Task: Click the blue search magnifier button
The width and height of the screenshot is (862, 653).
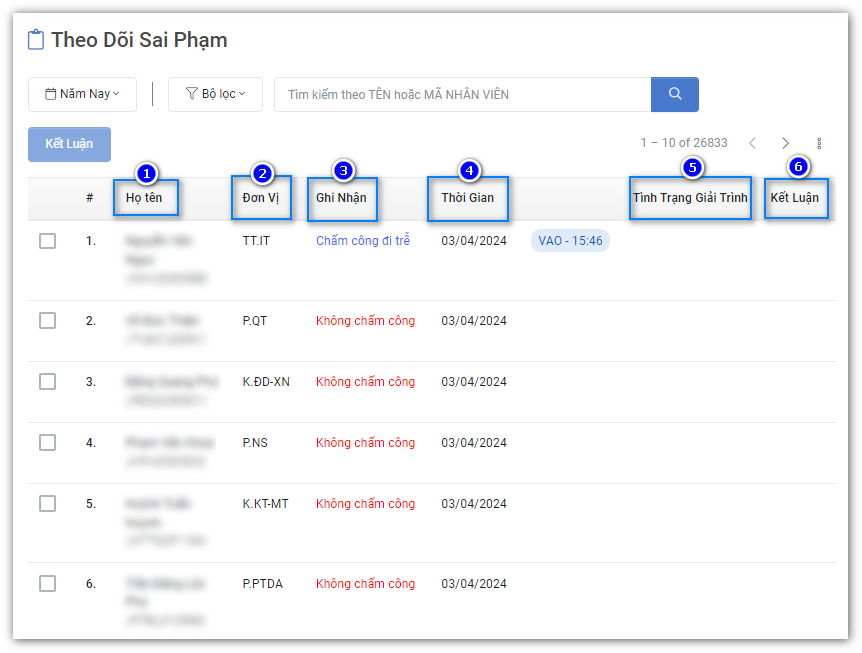Action: coord(674,94)
